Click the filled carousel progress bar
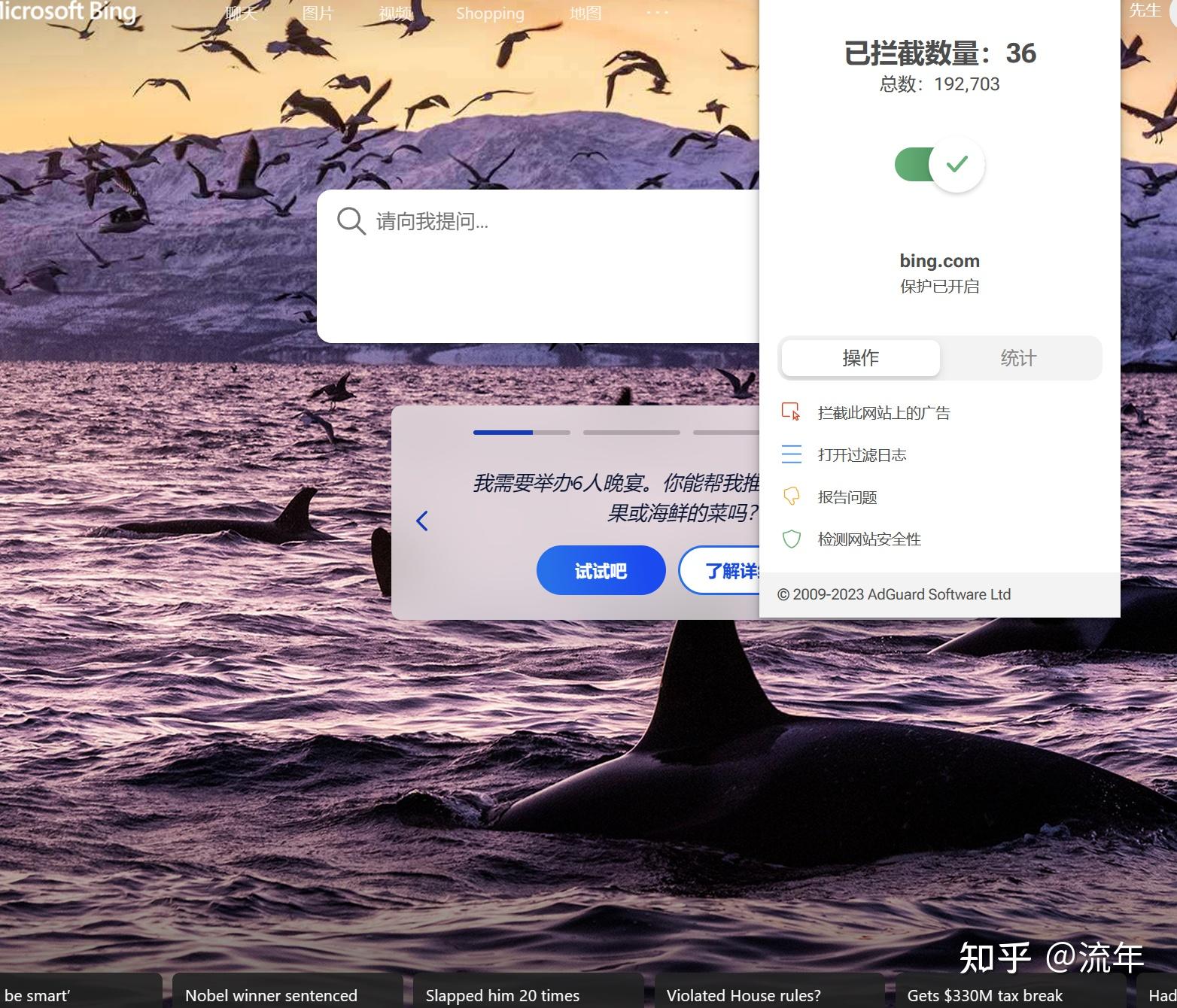The height and width of the screenshot is (1008, 1177). click(x=503, y=433)
